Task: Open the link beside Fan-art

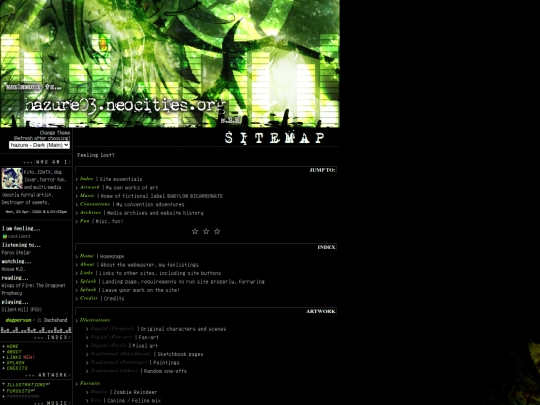Action: [x=111, y=337]
